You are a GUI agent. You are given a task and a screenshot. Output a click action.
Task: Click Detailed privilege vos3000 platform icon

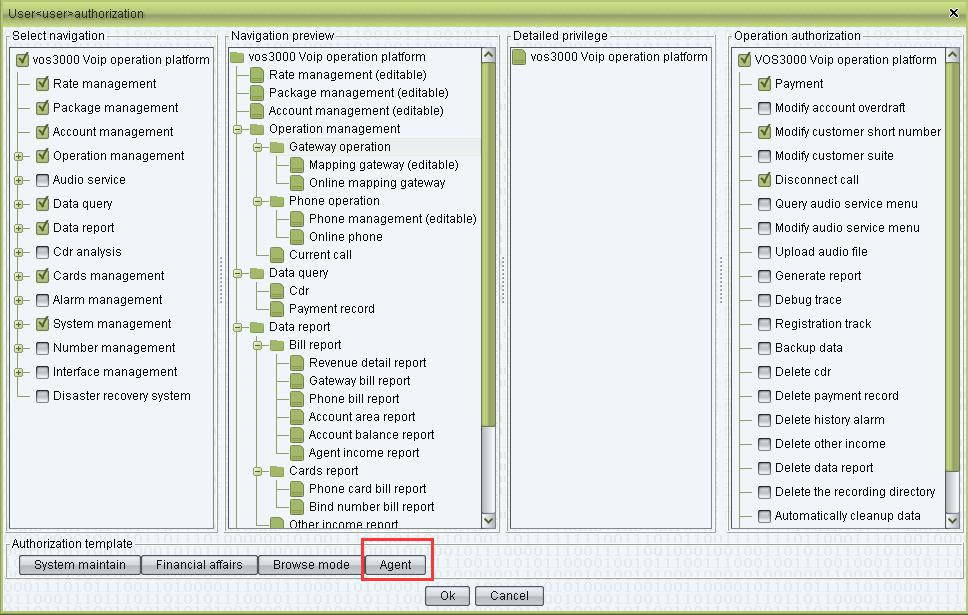(519, 57)
